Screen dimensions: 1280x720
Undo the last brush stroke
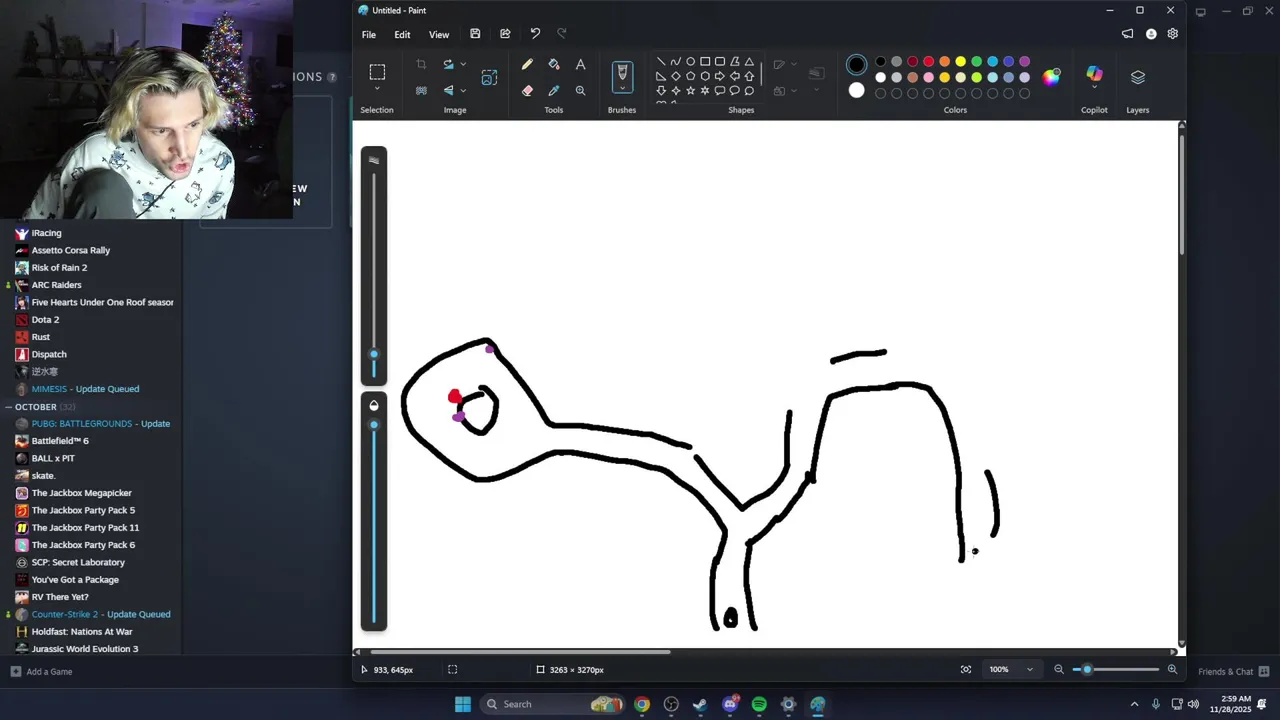pyautogui.click(x=535, y=34)
